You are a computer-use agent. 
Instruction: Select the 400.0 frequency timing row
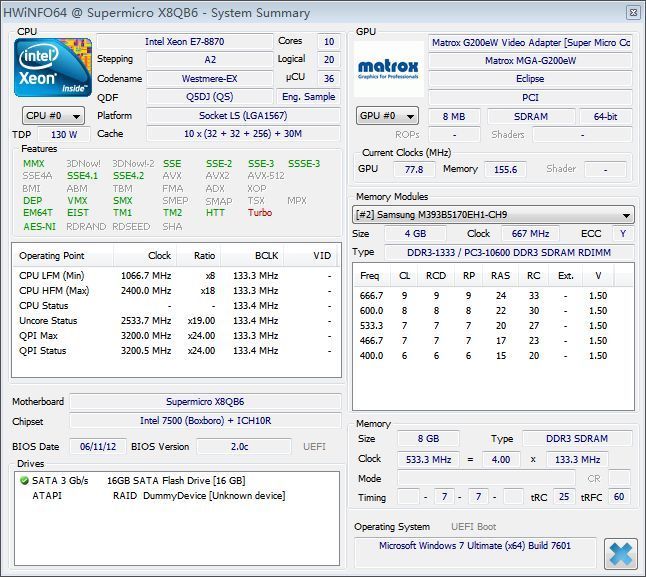493,356
